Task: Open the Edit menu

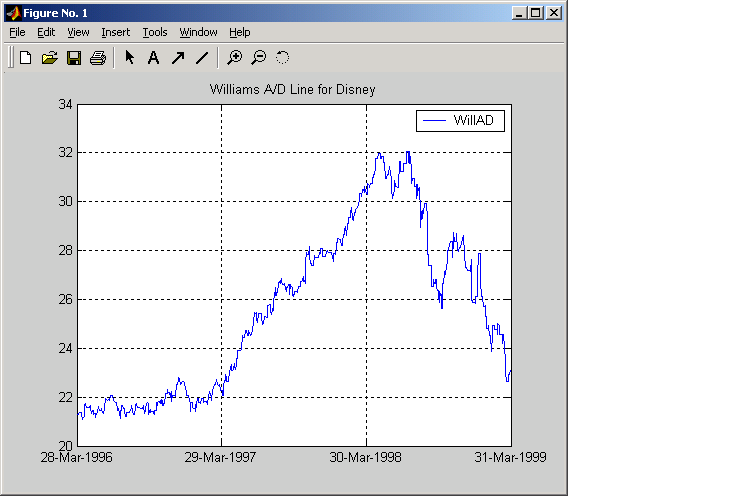Action: pyautogui.click(x=46, y=32)
